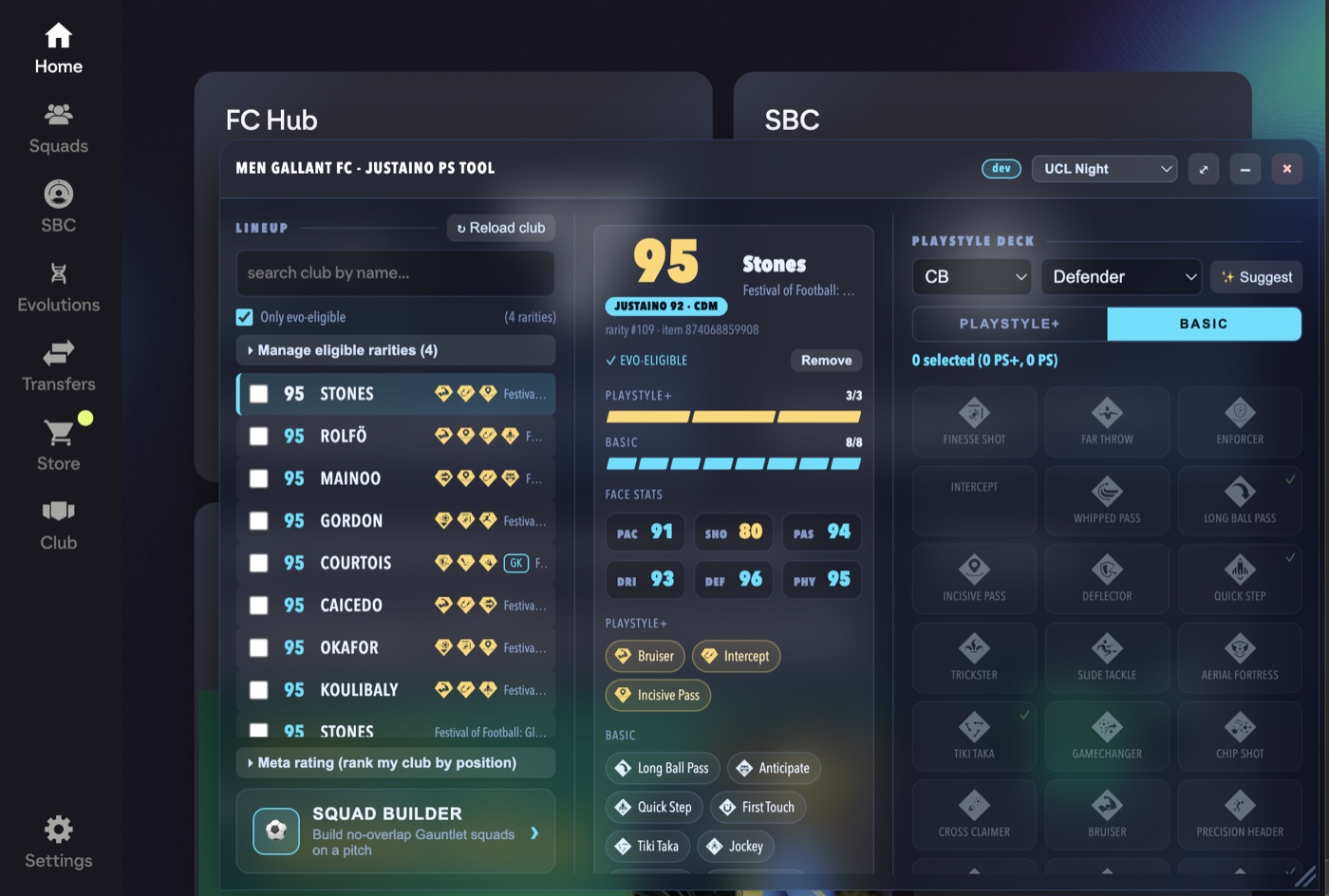Open the Squad Builder card
The image size is (1329, 896).
pos(395,831)
